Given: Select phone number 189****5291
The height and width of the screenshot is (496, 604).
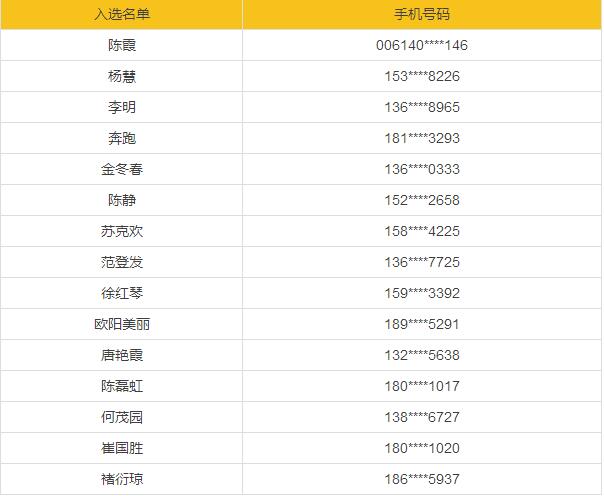Looking at the screenshot, I should (x=421, y=324).
